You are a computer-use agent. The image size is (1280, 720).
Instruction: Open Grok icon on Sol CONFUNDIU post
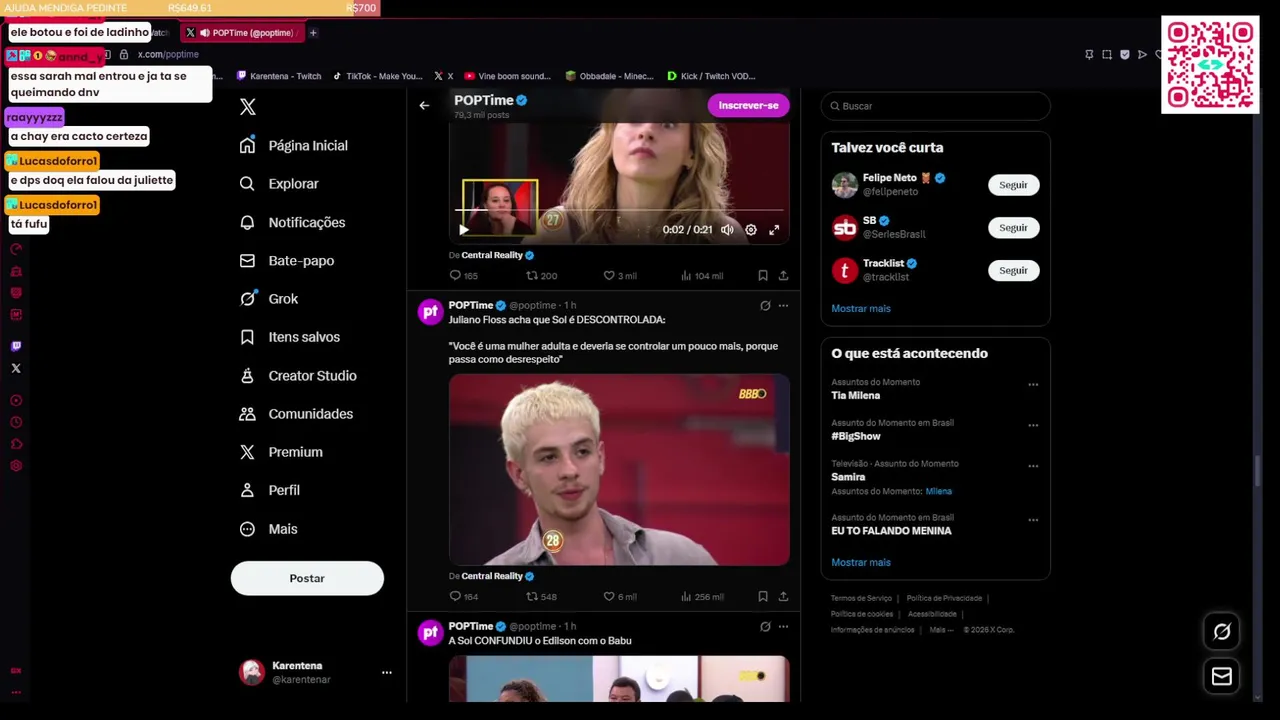(765, 627)
